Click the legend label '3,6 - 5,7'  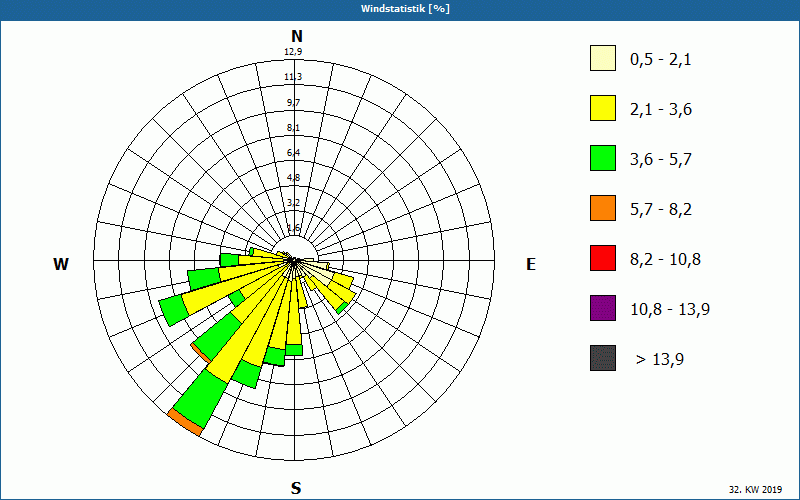[x=661, y=160]
